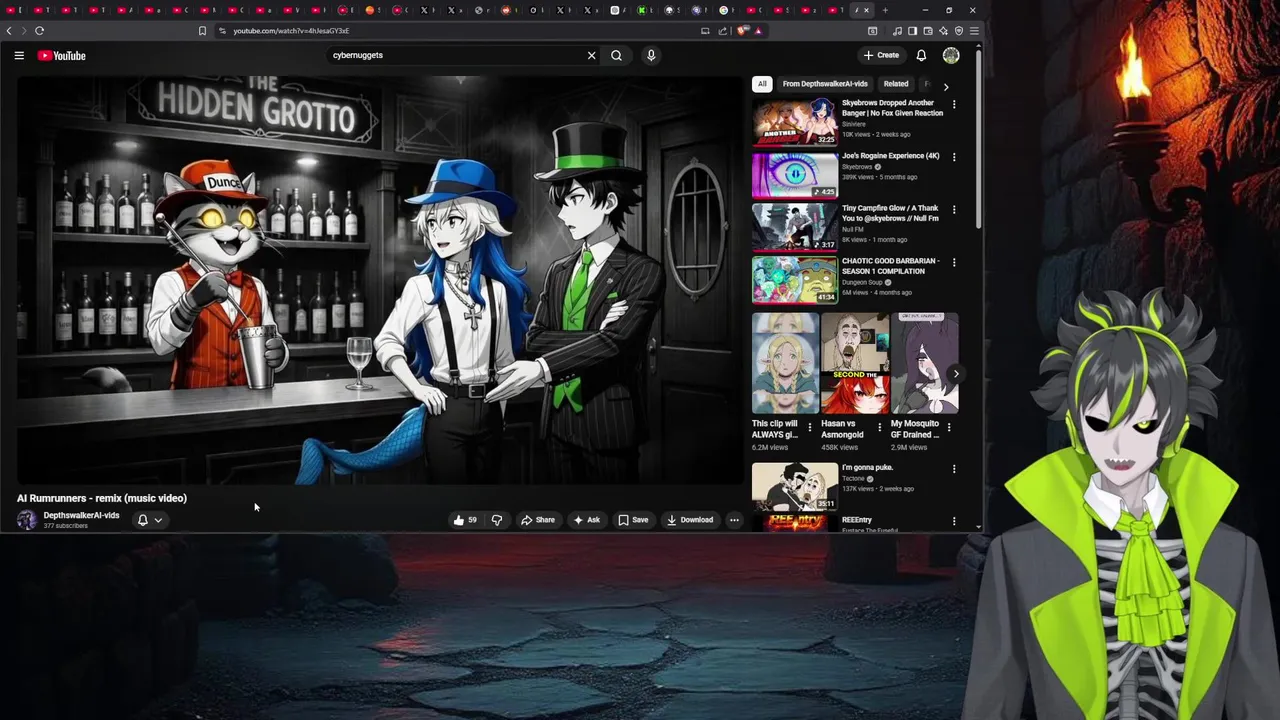Open the channel avatar beside DepthswalkerAI-vids
This screenshot has width=1280, height=720.
(27, 520)
